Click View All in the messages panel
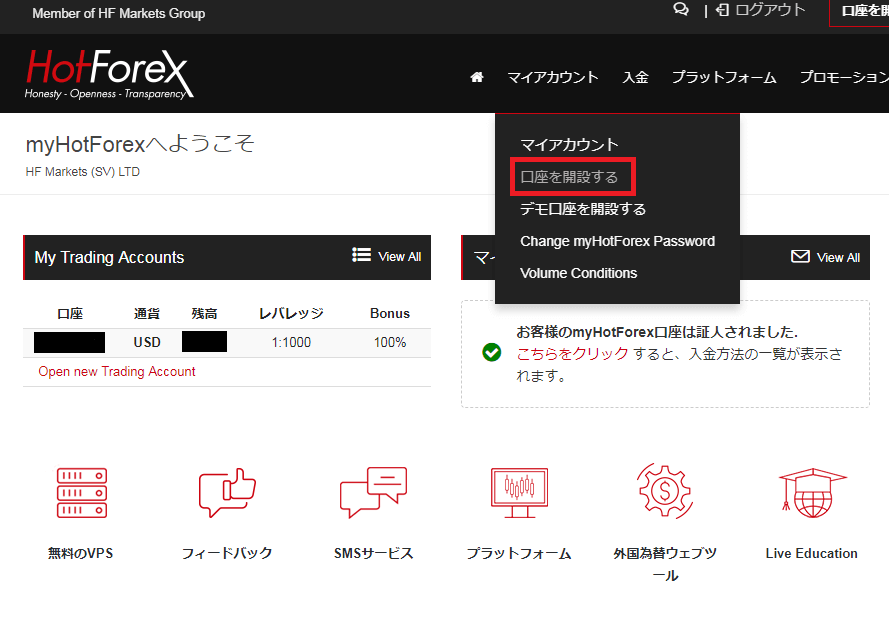The width and height of the screenshot is (889, 624). [x=839, y=258]
